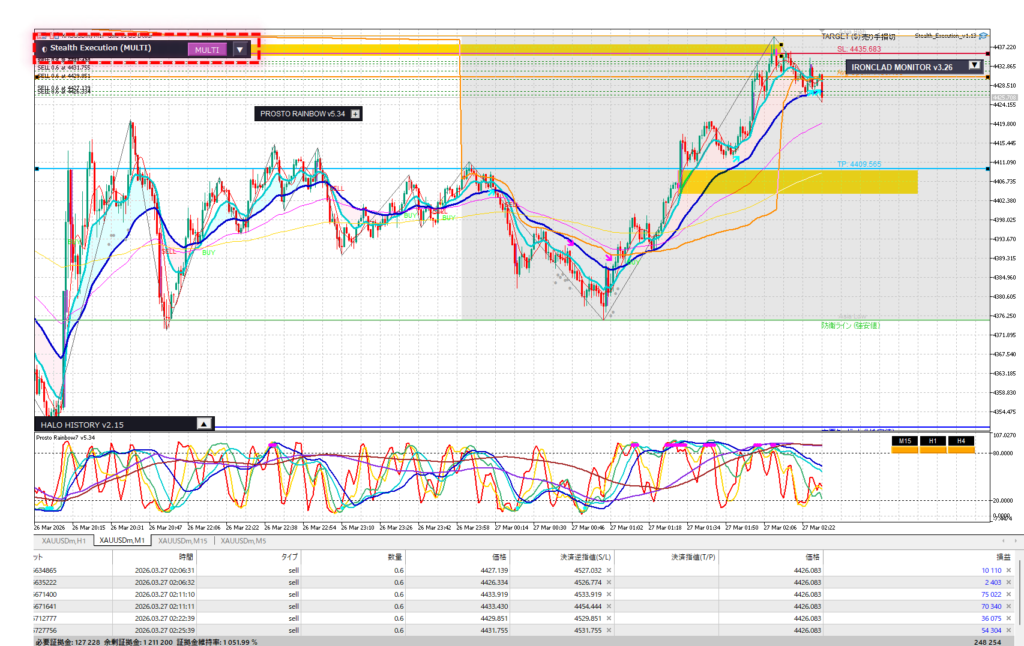Switch to the XAUUSDm,H1 chart tab
1024x646 pixels.
pos(65,541)
